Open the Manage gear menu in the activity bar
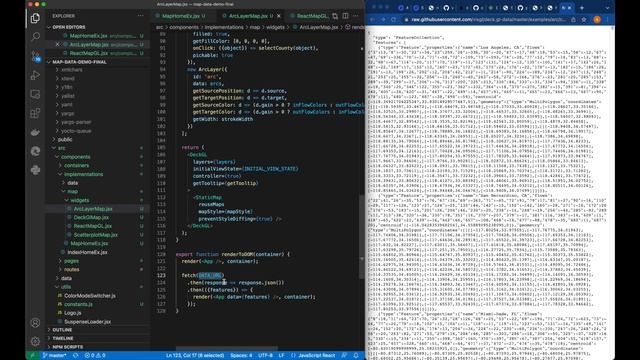 click(x=36, y=341)
